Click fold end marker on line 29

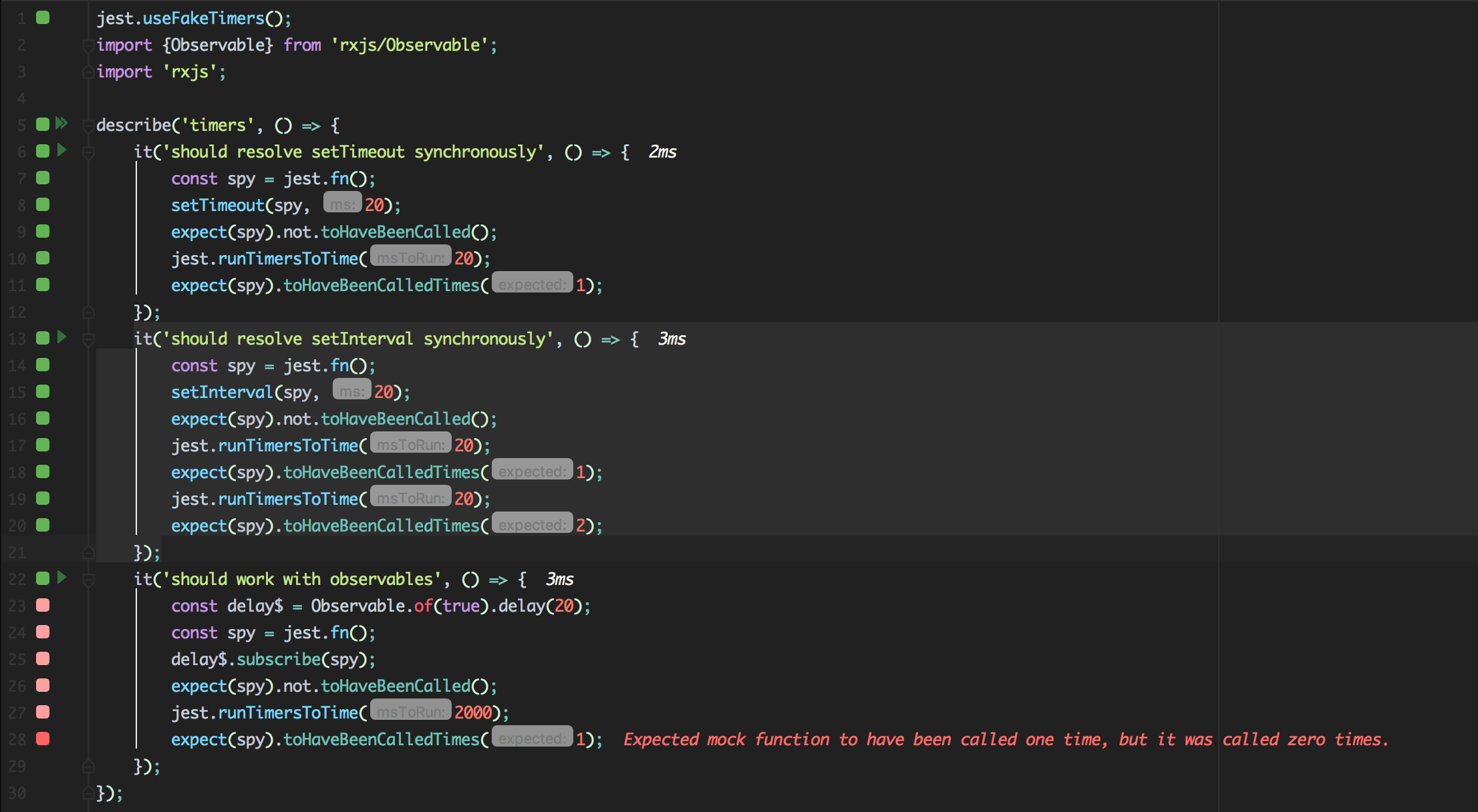[x=88, y=766]
